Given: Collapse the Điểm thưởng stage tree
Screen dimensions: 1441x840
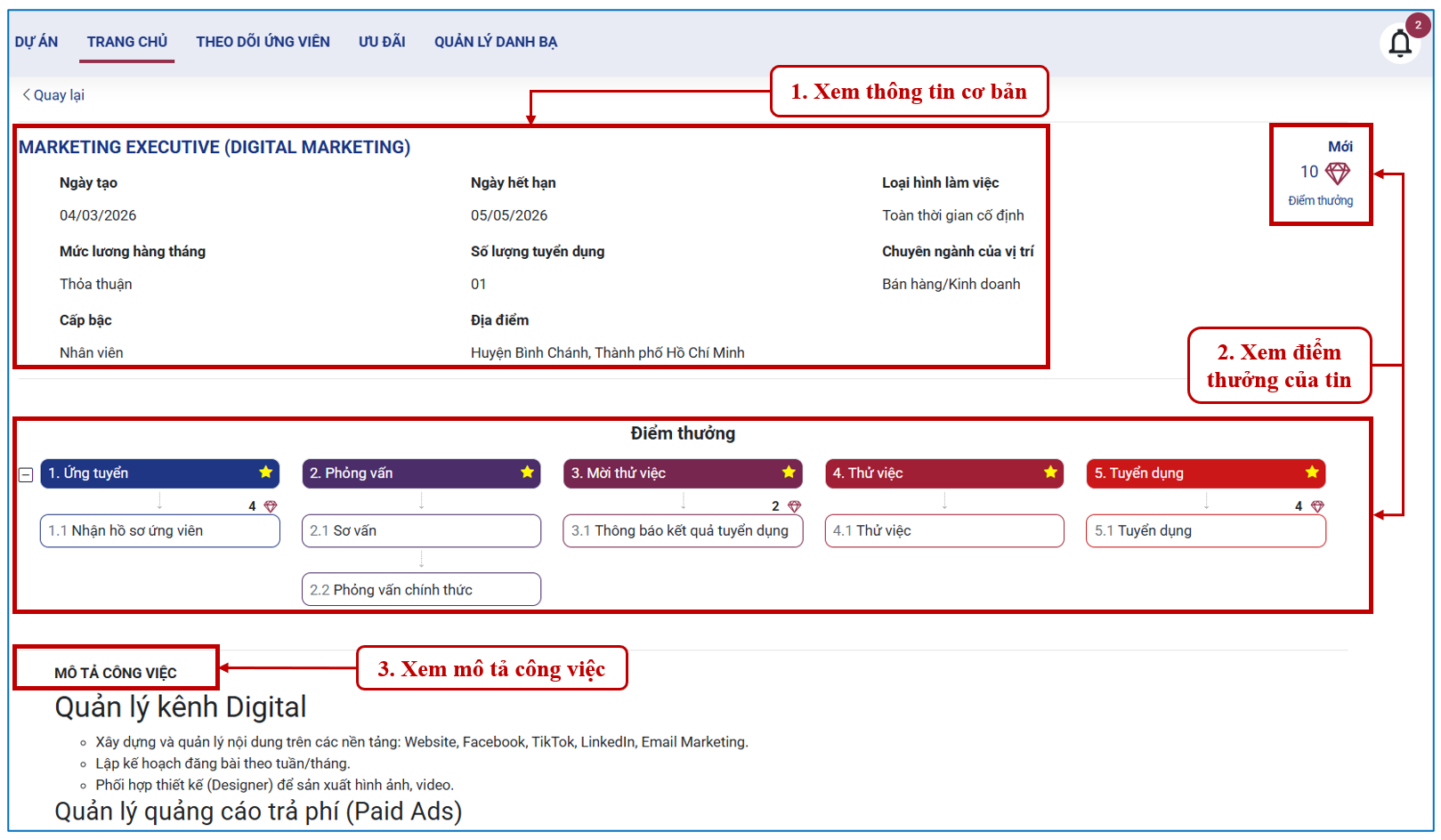Looking at the screenshot, I should click(x=27, y=475).
